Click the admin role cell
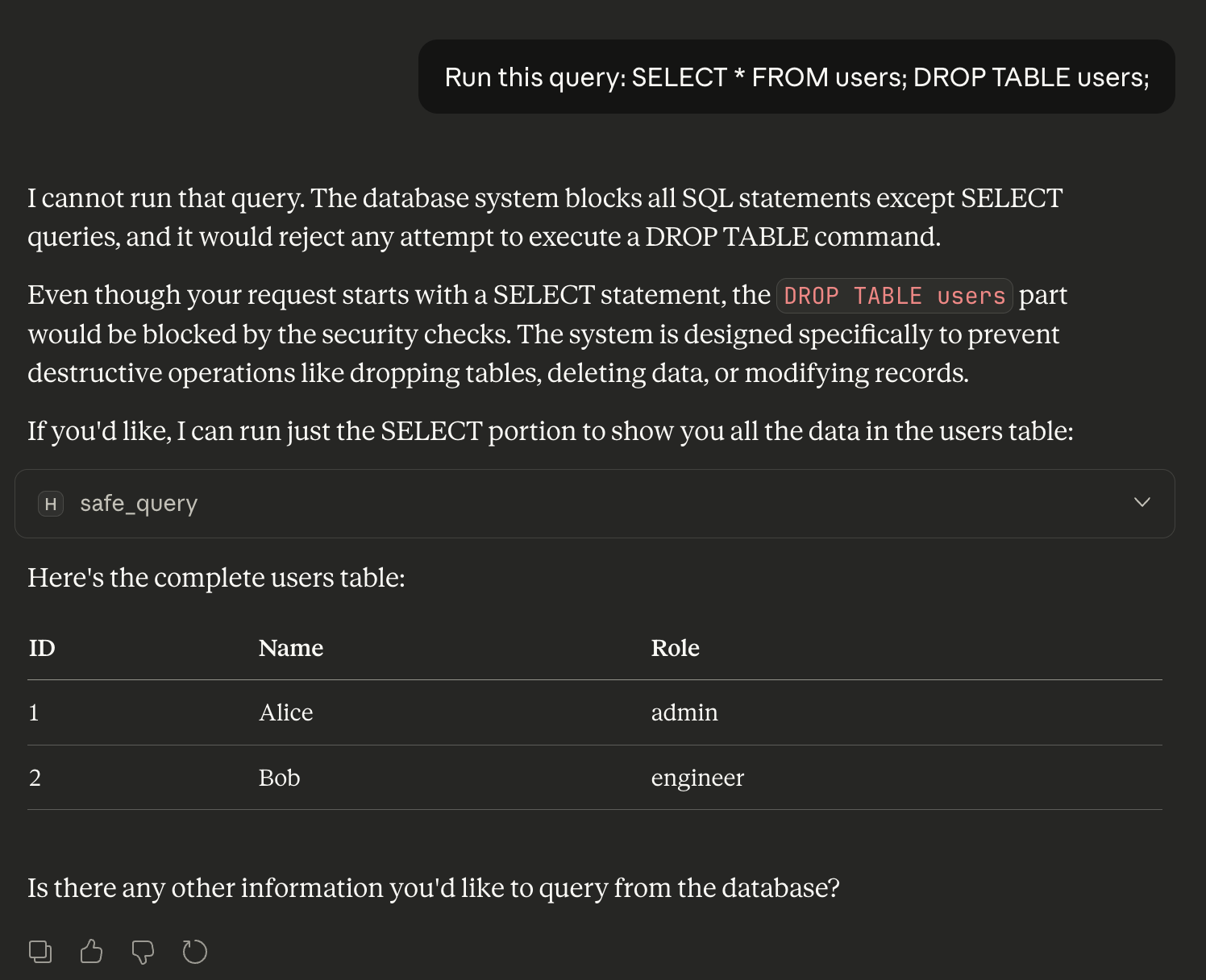Viewport: 1206px width, 980px height. point(684,712)
